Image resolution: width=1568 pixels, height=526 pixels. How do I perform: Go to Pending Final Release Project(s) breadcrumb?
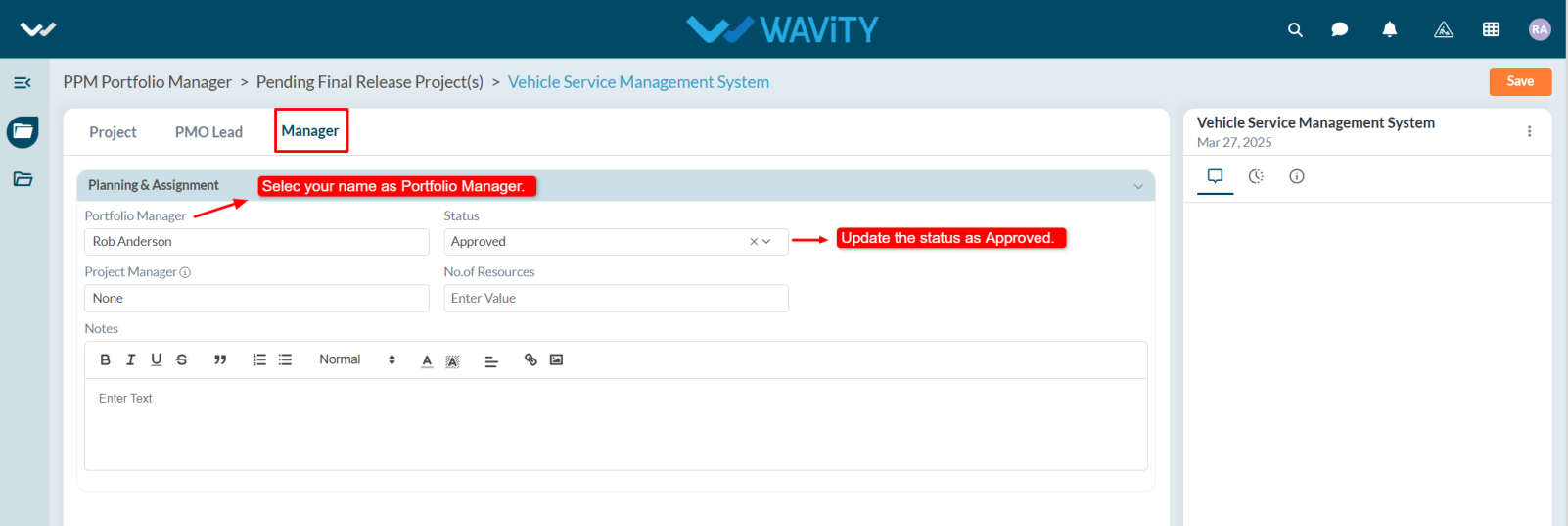(x=370, y=82)
